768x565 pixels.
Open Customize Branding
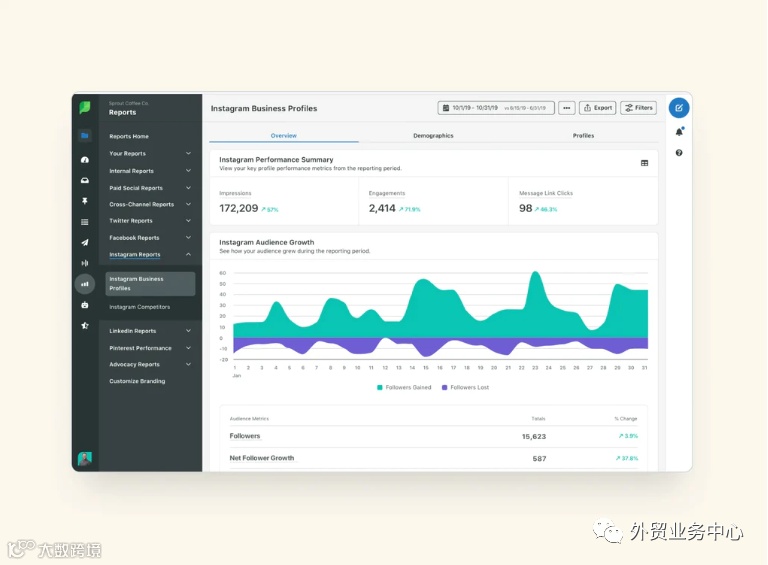click(137, 381)
